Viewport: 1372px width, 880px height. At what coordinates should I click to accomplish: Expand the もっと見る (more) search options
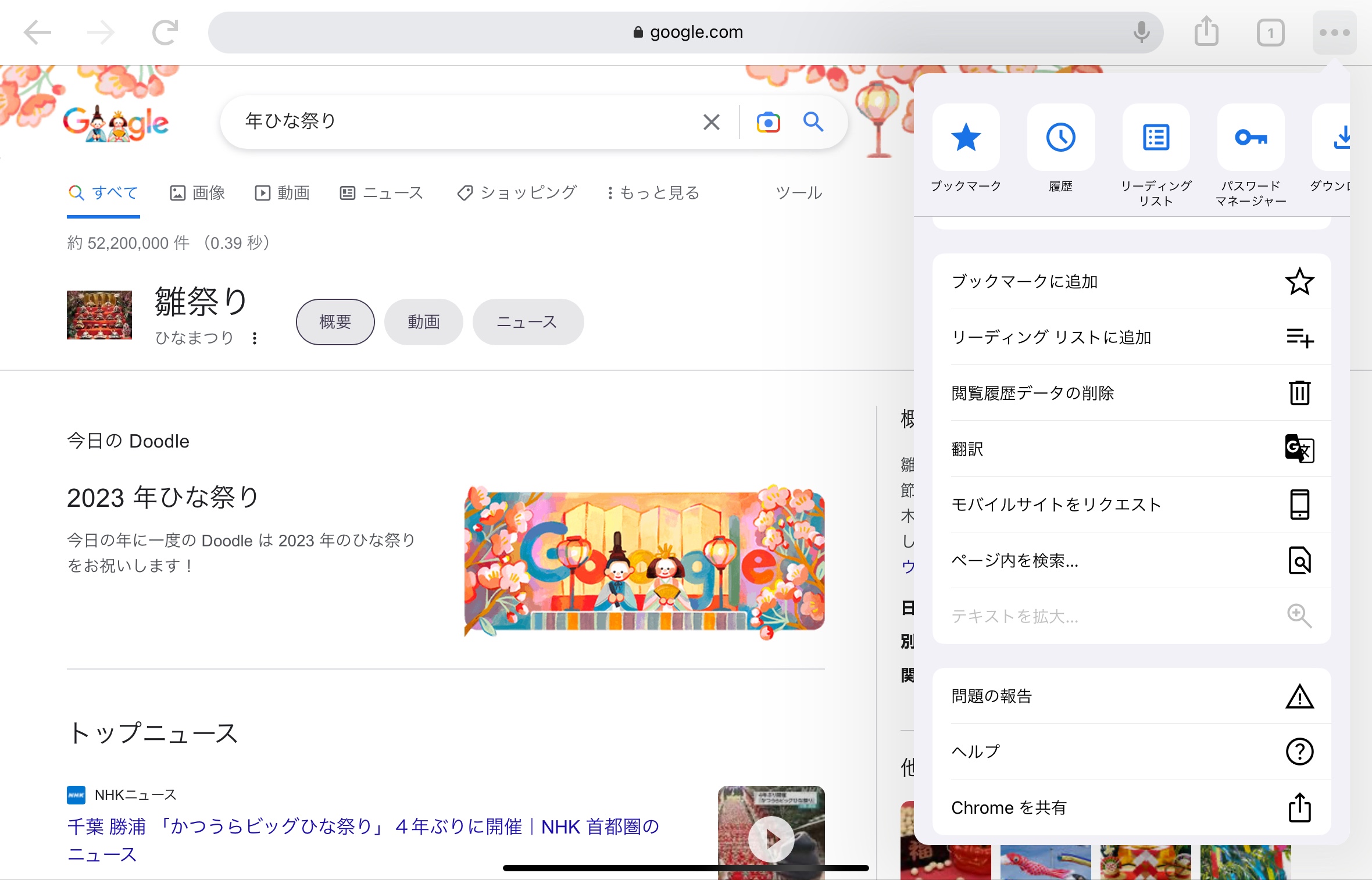(653, 193)
